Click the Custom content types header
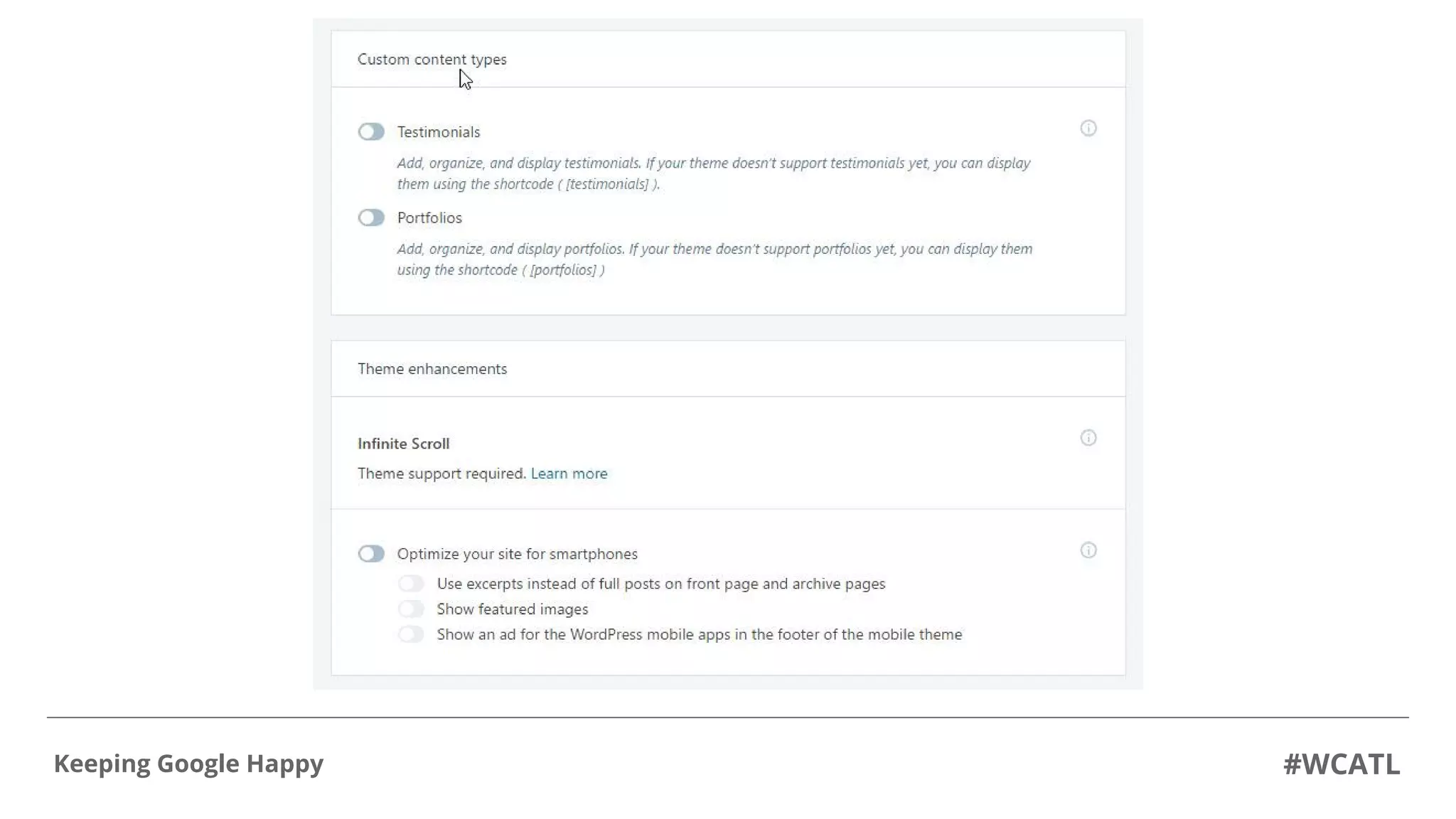1456x819 pixels. click(x=432, y=59)
